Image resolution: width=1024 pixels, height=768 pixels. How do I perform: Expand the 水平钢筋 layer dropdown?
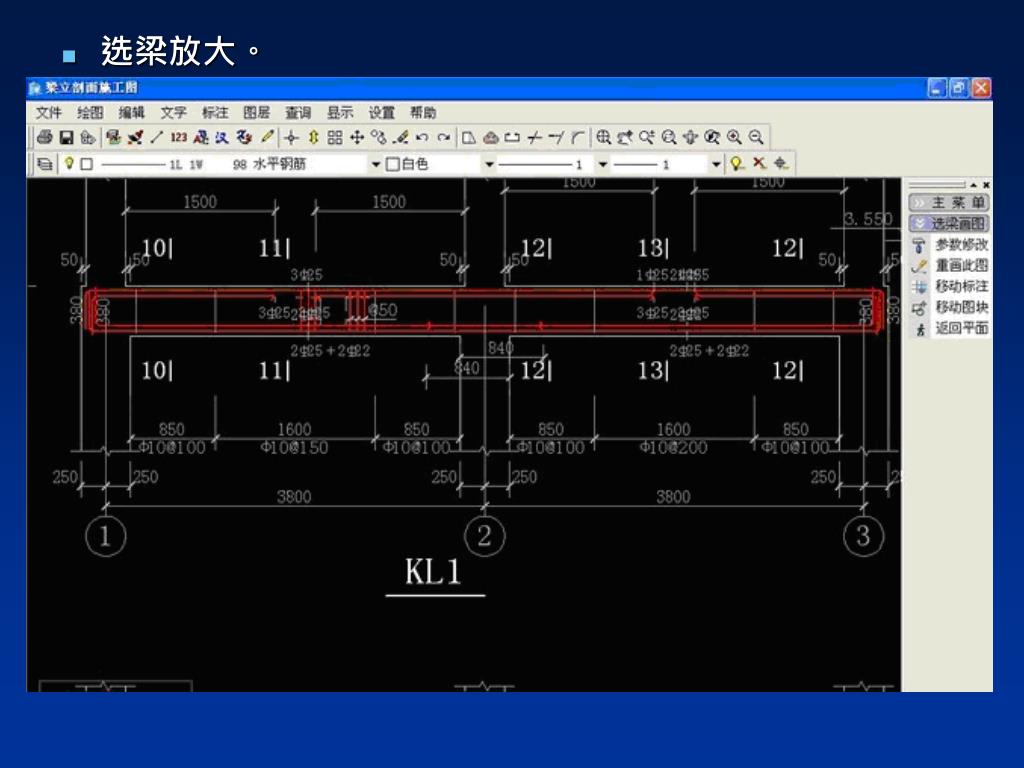coord(376,164)
